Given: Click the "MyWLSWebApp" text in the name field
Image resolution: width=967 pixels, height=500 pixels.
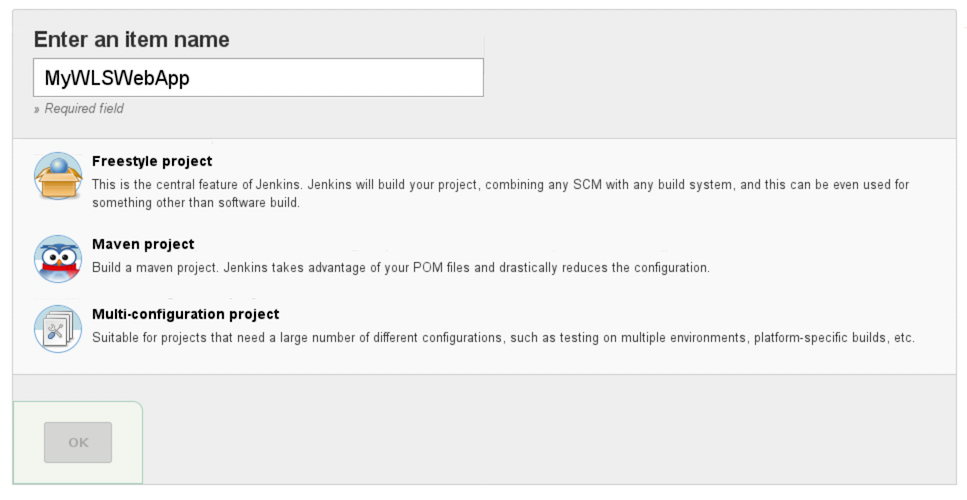Looking at the screenshot, I should tap(117, 78).
